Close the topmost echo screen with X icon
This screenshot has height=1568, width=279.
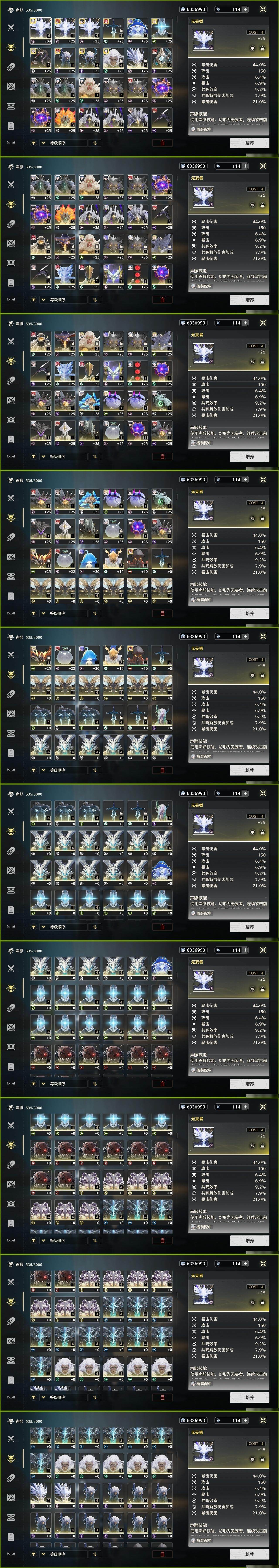(263, 9)
